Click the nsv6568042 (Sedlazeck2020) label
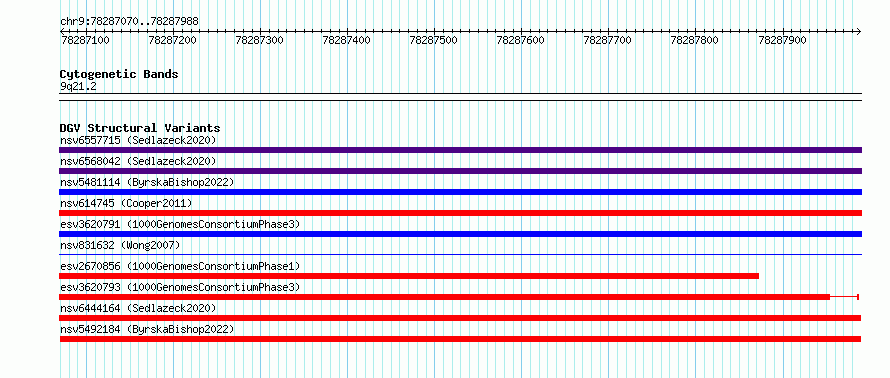This screenshot has height=378, width=890. pos(138,161)
